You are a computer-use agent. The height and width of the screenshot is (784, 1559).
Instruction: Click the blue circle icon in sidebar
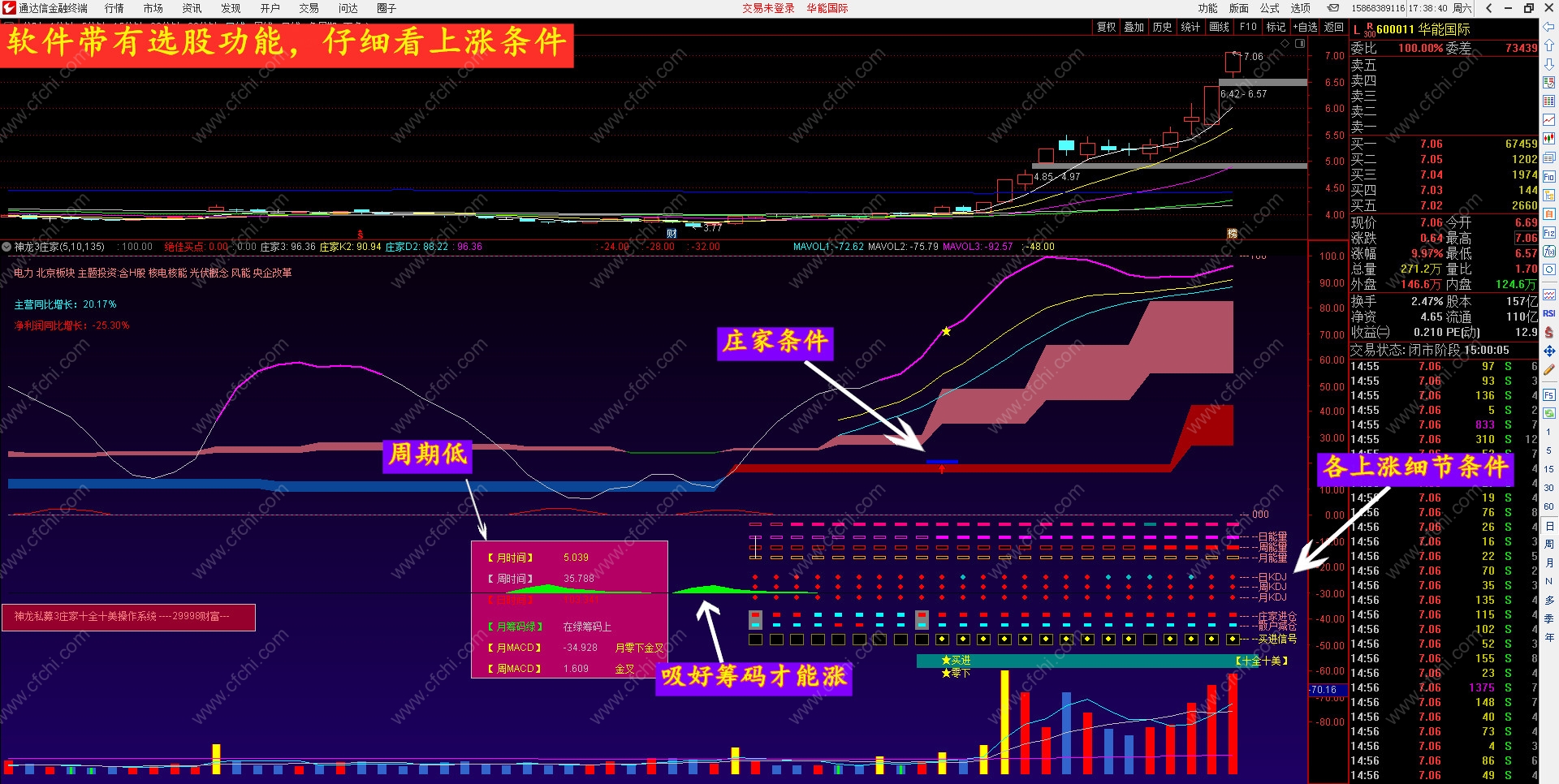tap(1549, 269)
